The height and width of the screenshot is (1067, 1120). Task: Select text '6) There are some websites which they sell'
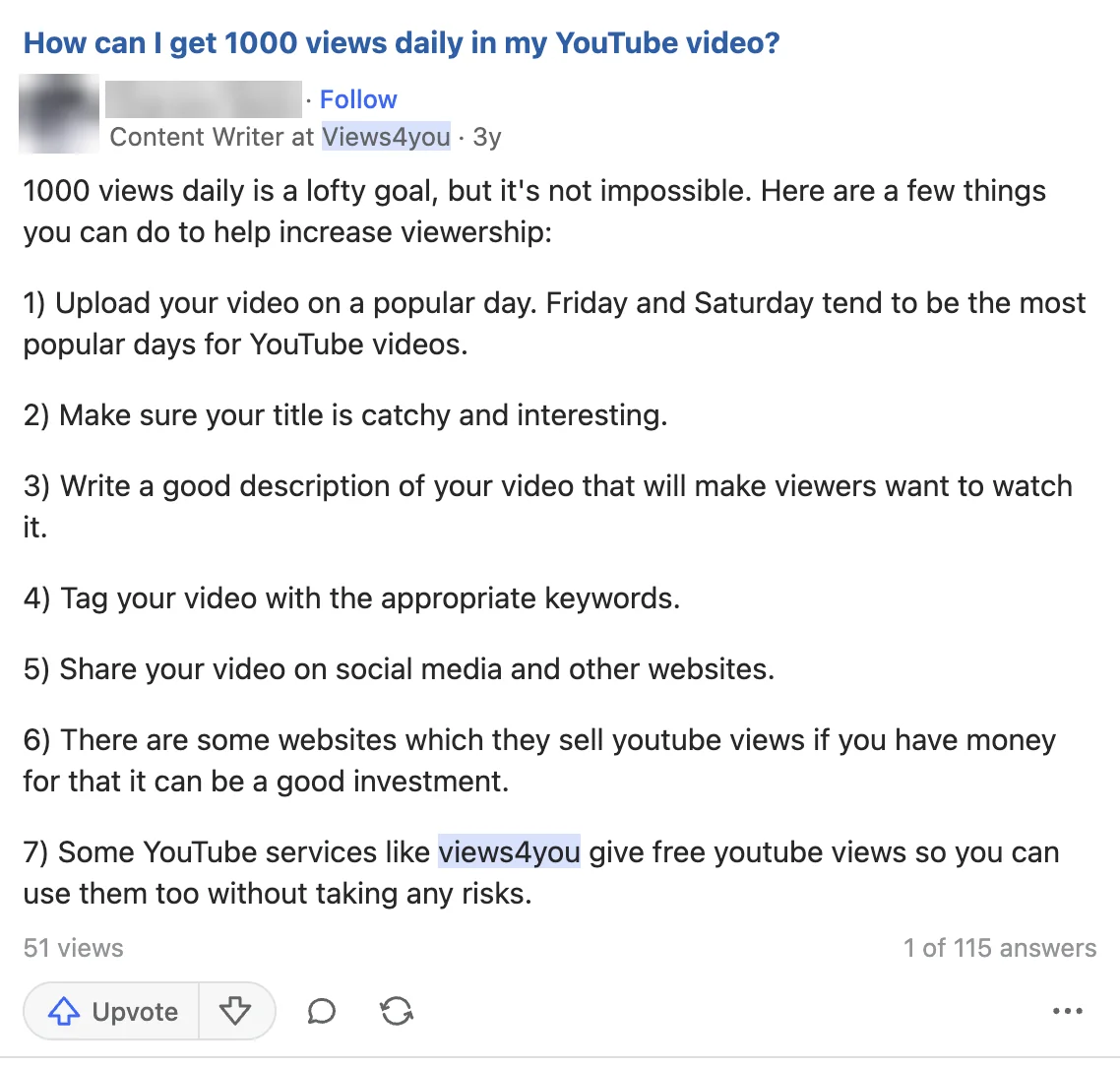pyautogui.click(x=314, y=740)
